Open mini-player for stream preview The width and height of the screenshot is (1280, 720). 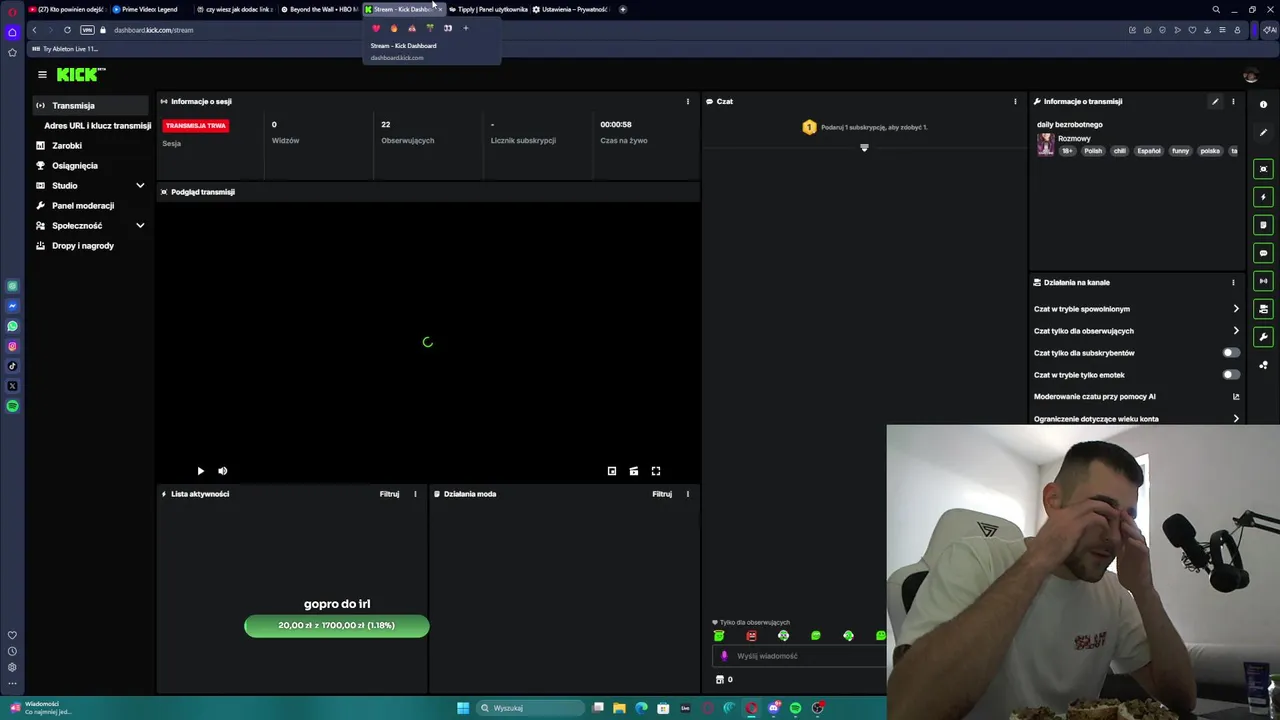coord(612,471)
